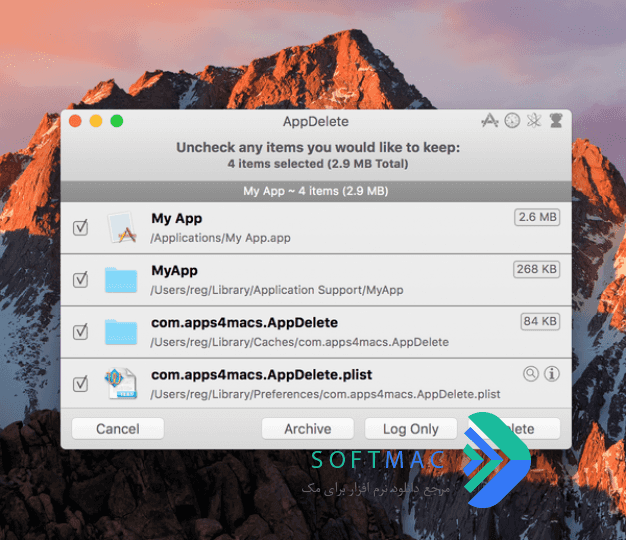626x540 pixels.
Task: Click the magnifier reveal icon on plist row
Action: pos(531,374)
